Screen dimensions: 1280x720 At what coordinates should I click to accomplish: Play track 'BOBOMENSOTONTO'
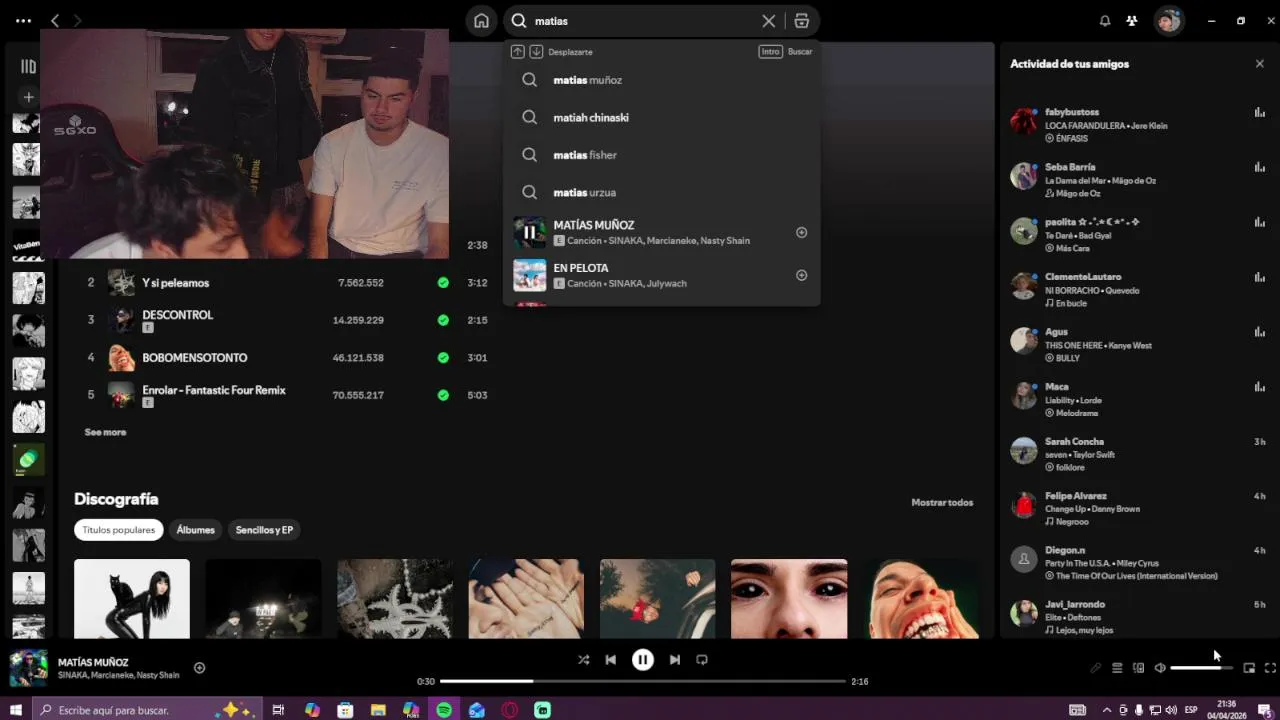[194, 357]
